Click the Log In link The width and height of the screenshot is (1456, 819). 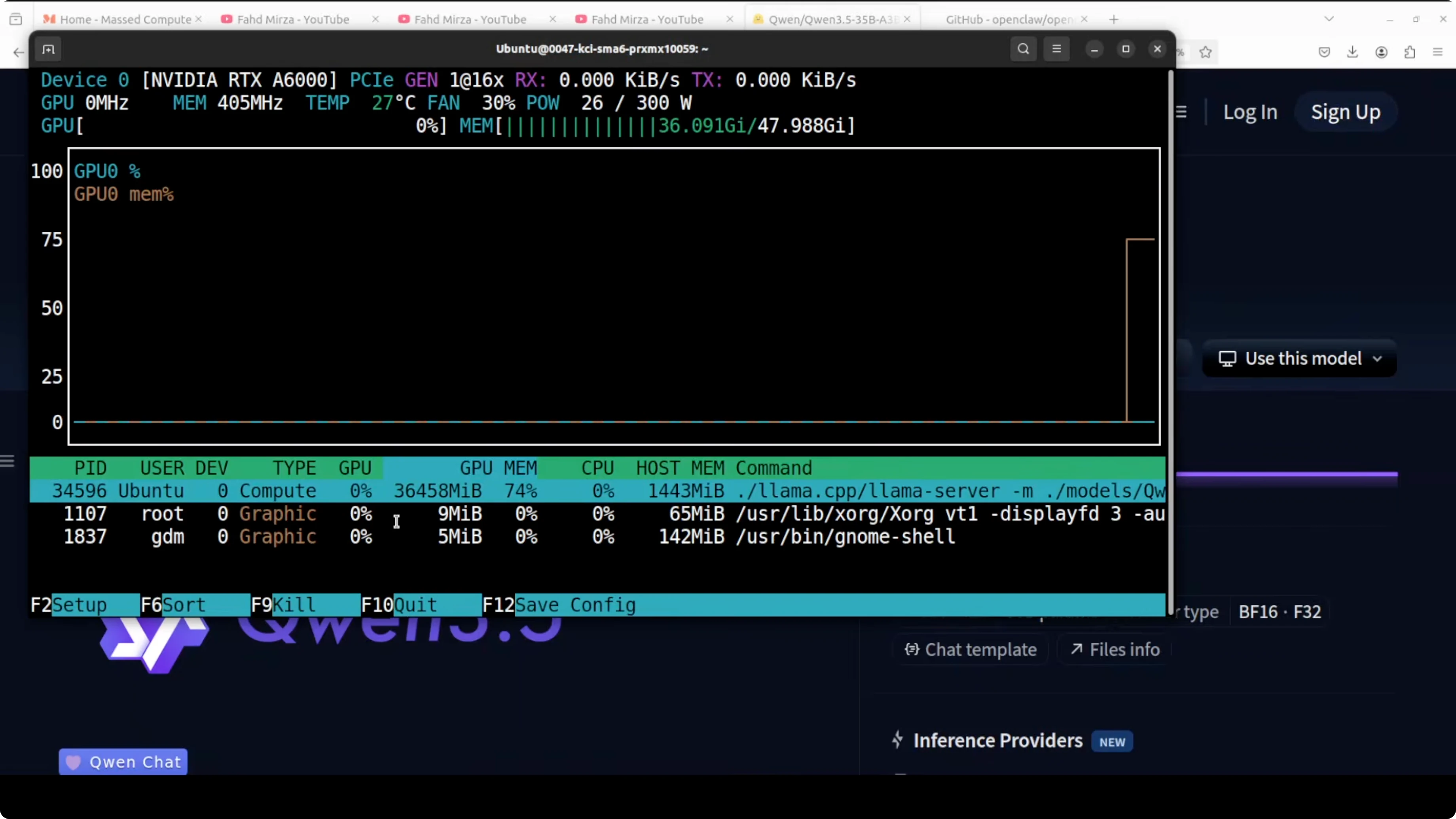pos(1250,112)
